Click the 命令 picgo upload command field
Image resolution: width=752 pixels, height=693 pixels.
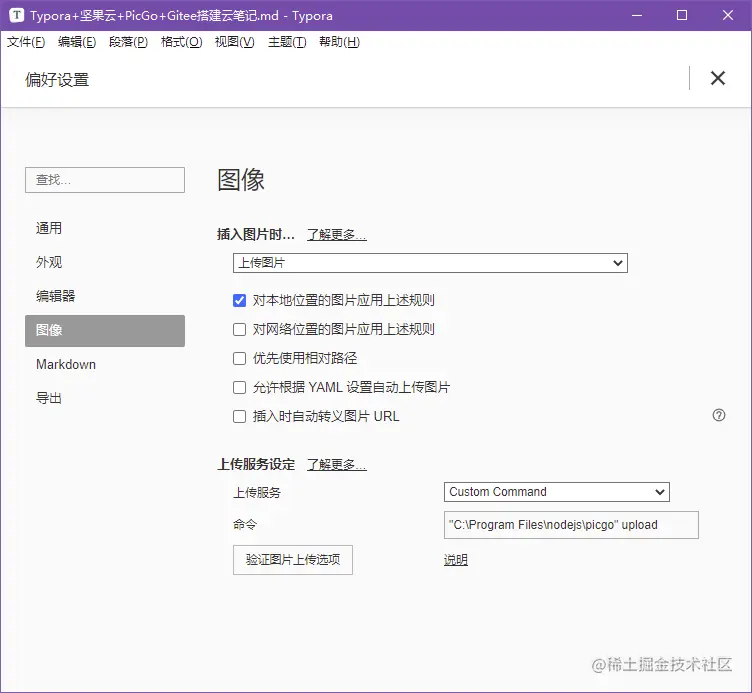coord(571,525)
